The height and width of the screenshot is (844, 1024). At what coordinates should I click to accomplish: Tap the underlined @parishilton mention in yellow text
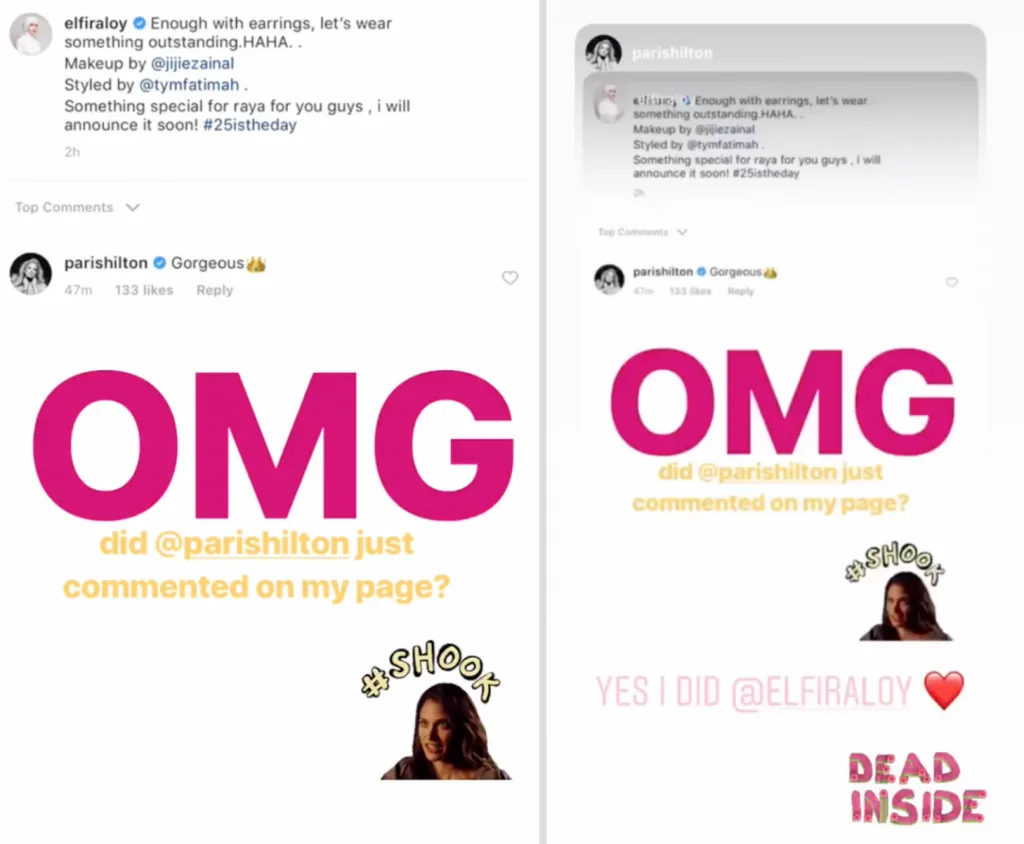tap(252, 544)
